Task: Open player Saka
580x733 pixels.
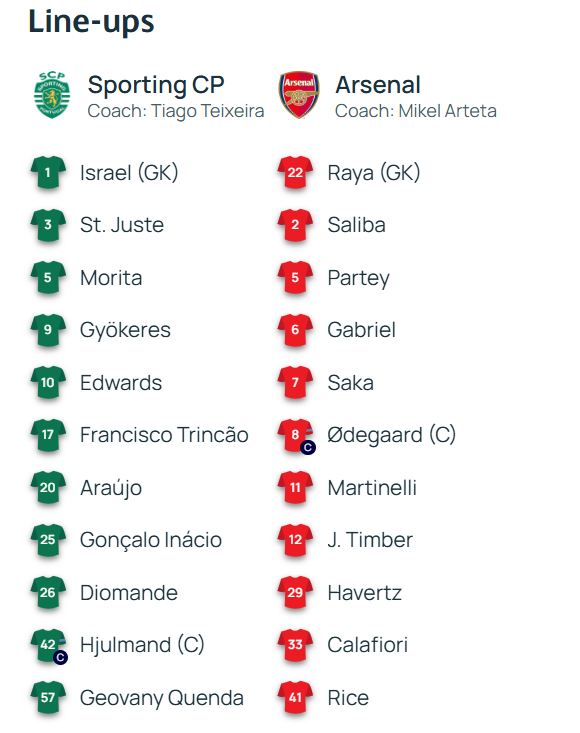Action: (x=351, y=383)
